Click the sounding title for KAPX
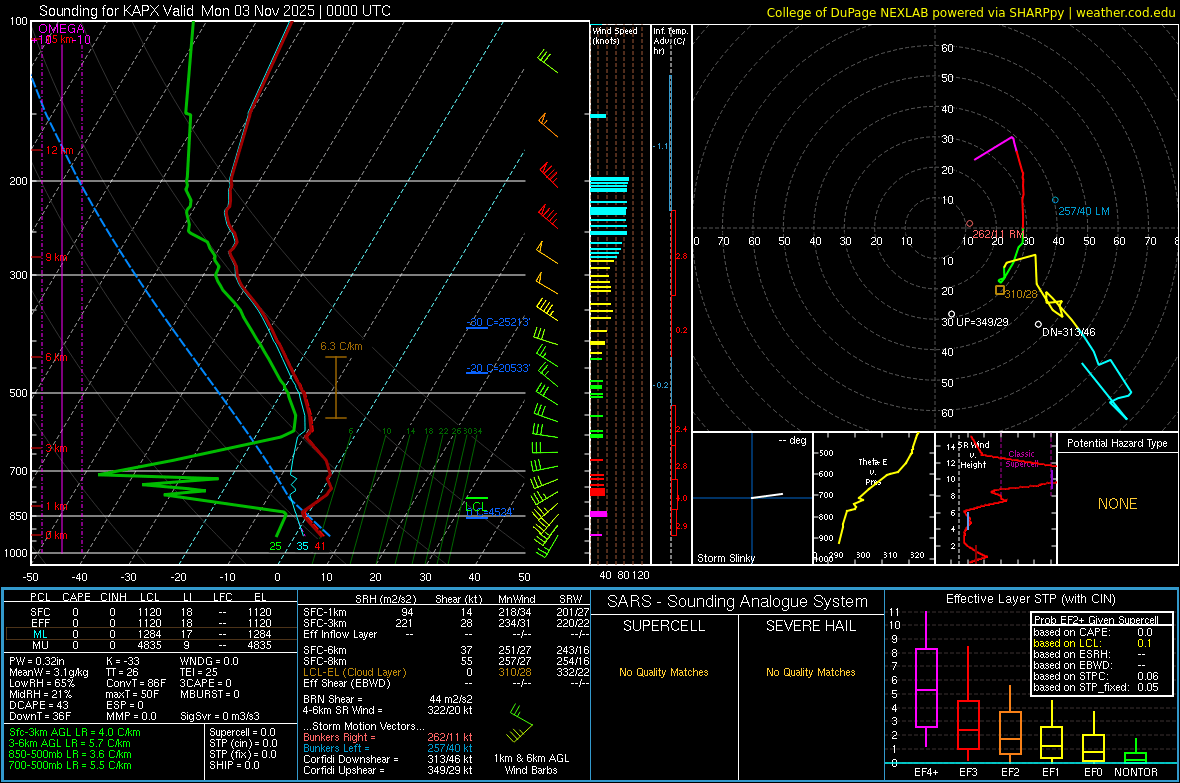 214,11
